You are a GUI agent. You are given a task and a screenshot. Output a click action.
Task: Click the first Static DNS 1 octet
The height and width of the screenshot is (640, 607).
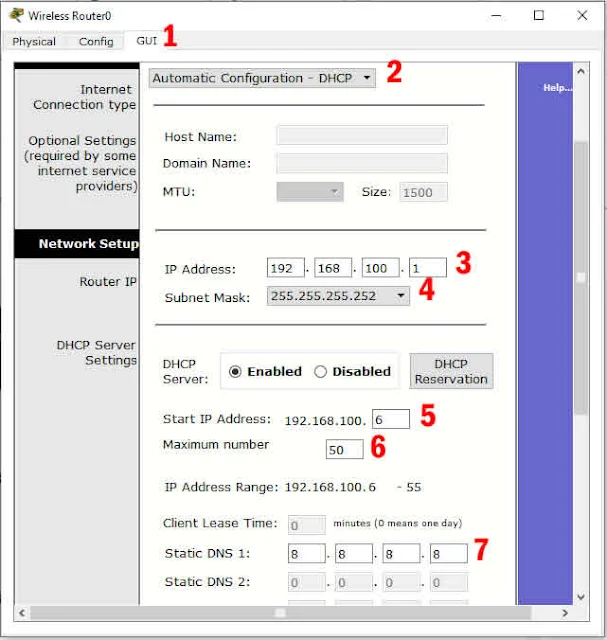coord(307,553)
